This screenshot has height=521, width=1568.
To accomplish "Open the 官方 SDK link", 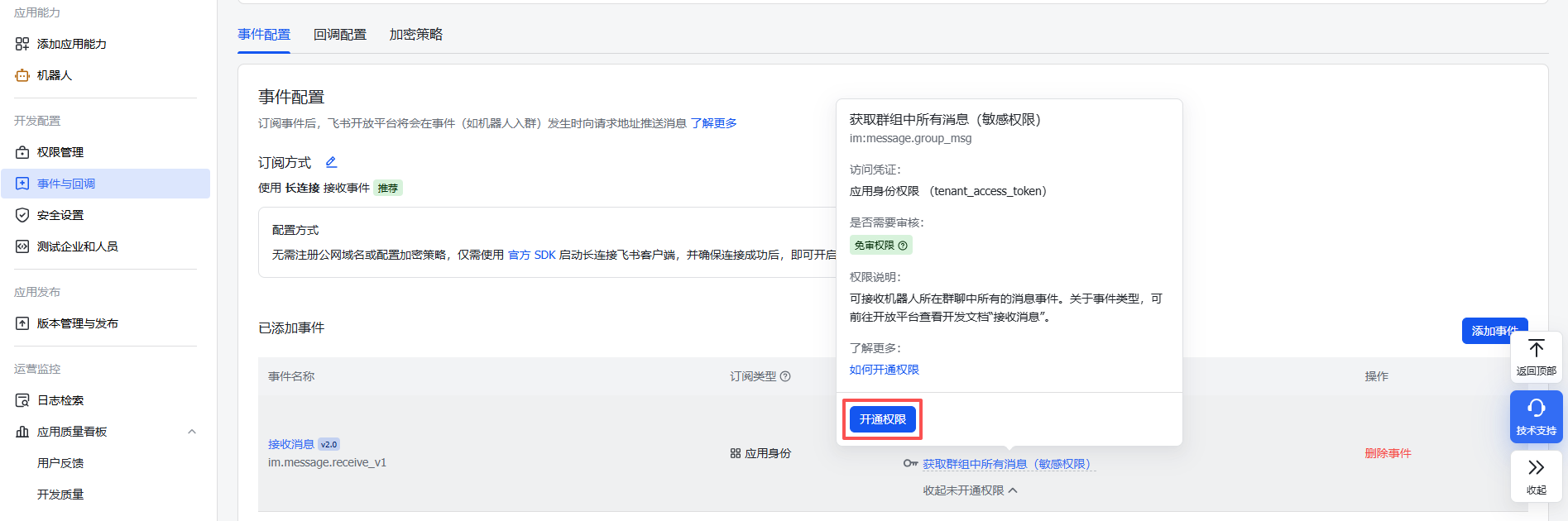I will (x=531, y=255).
